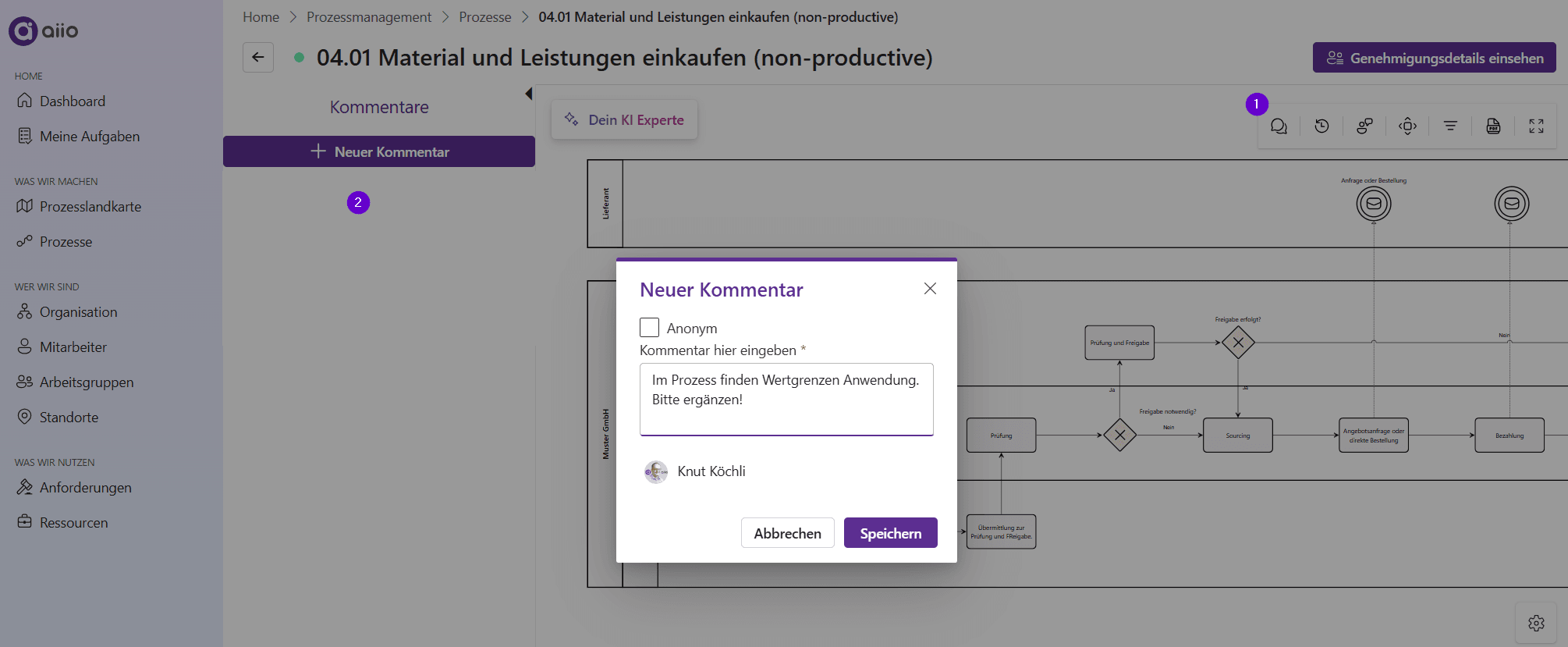Image resolution: width=1568 pixels, height=647 pixels.
Task: Open Mitarbeiter in sidebar
Action: click(x=73, y=347)
